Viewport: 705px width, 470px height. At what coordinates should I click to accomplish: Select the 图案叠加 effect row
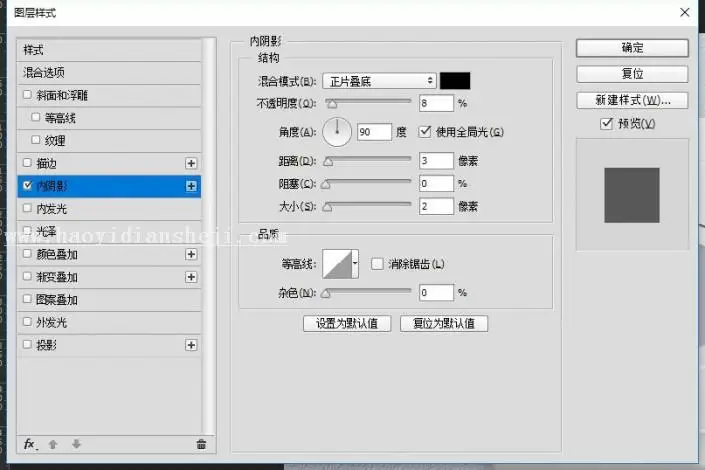click(x=109, y=300)
